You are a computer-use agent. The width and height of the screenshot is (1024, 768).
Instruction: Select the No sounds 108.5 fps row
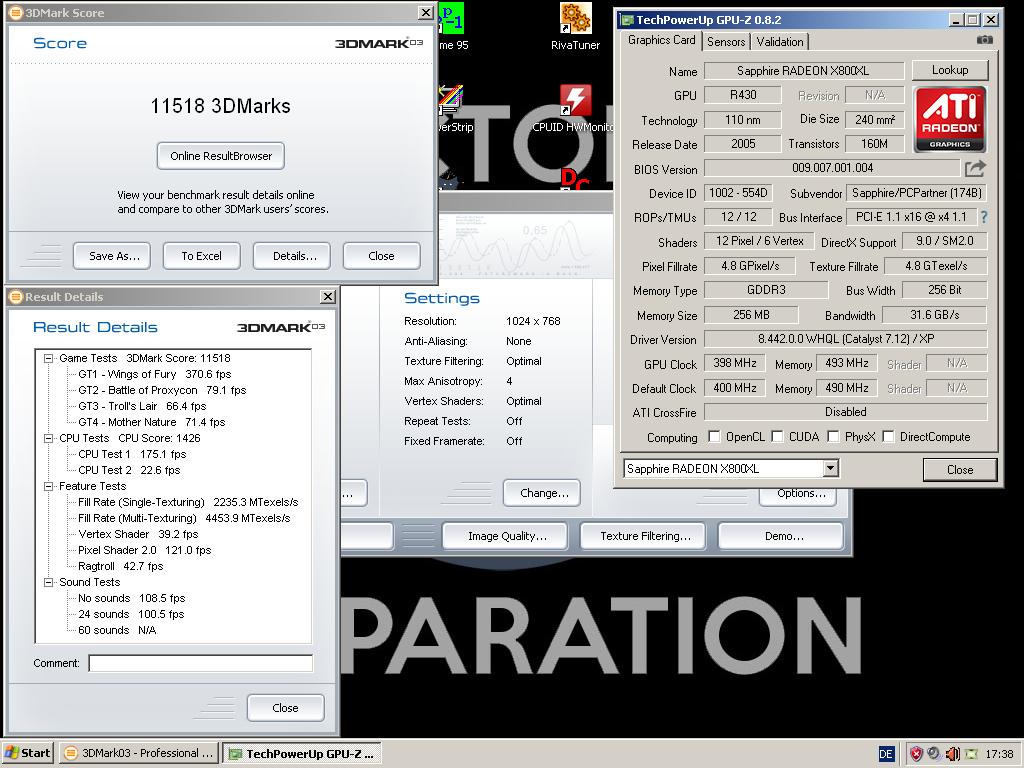[131, 598]
